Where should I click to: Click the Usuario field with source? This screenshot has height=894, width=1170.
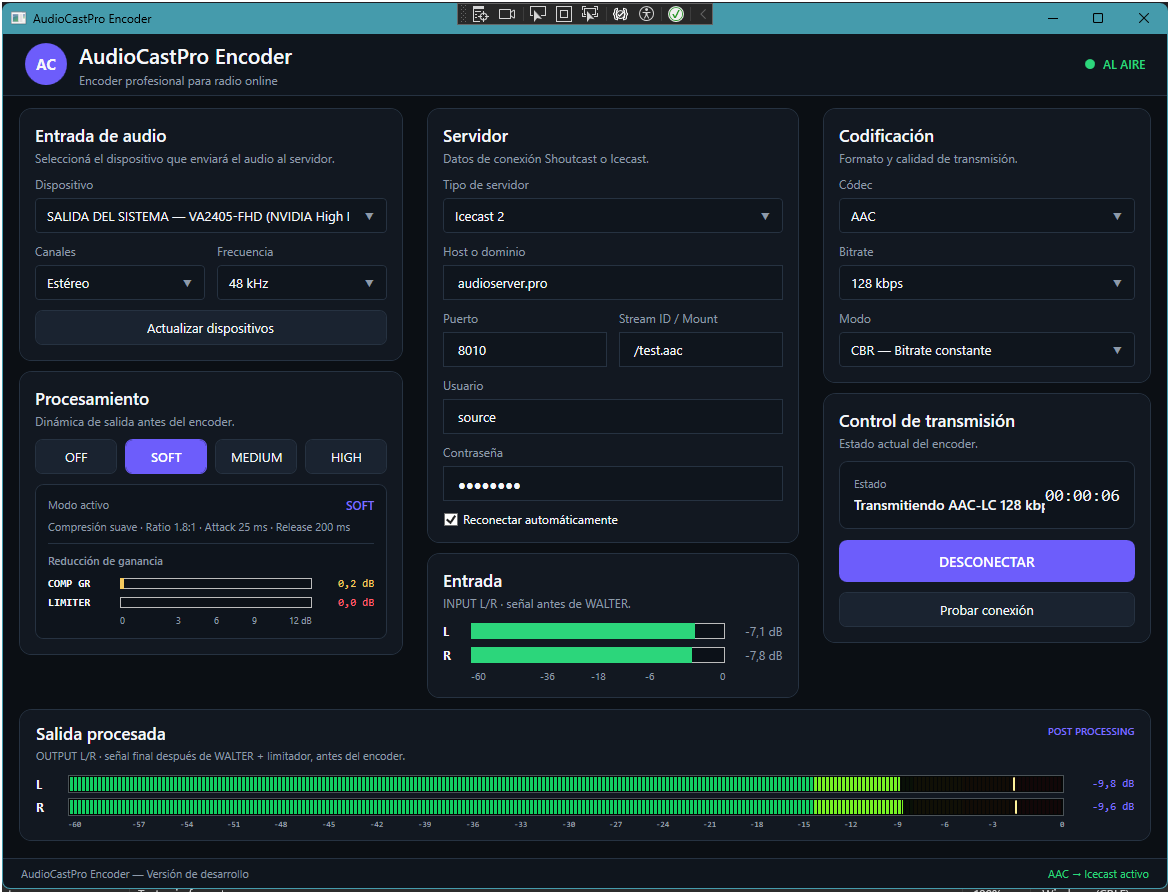[613, 417]
